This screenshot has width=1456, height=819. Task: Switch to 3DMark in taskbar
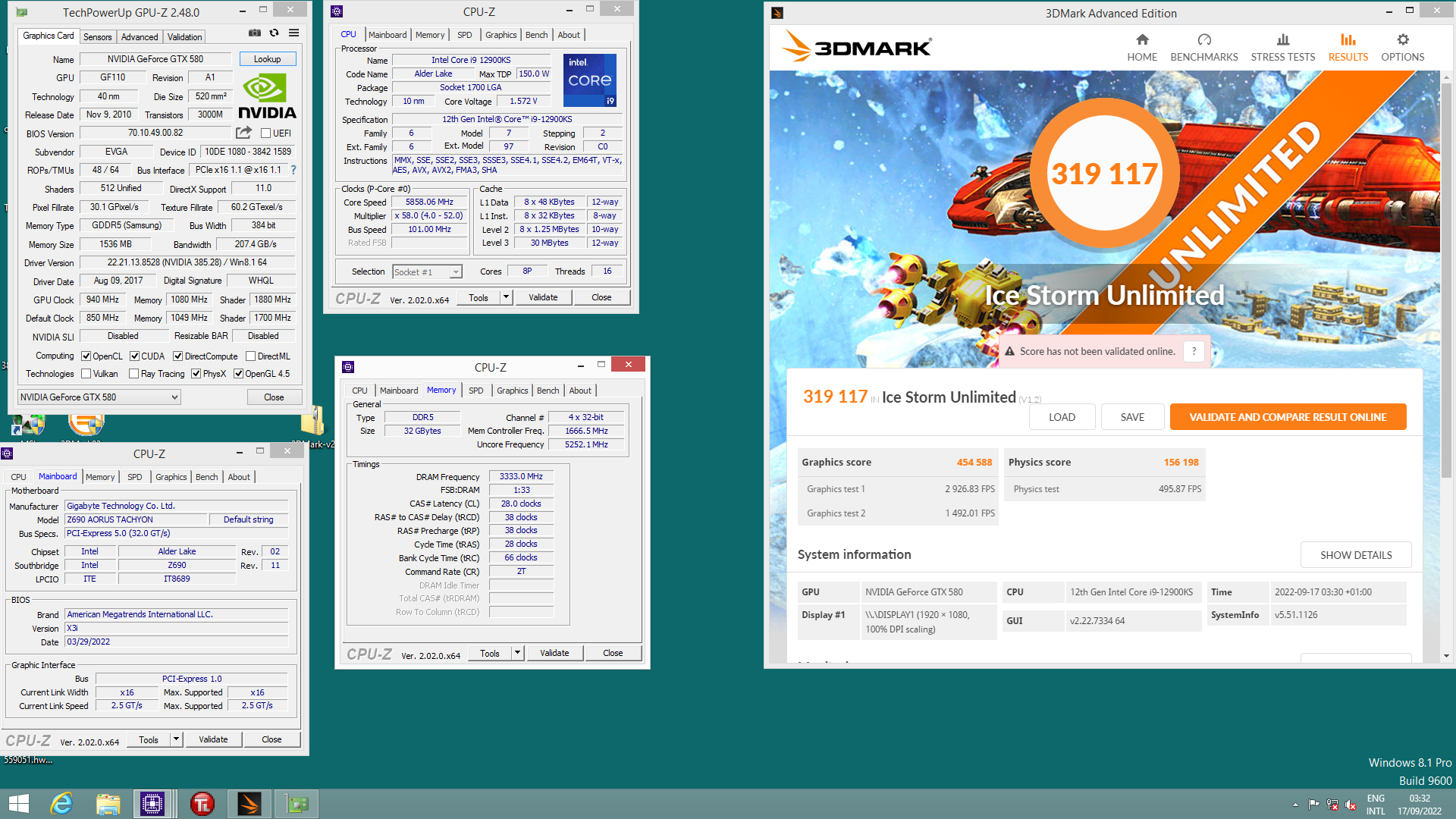[x=249, y=804]
